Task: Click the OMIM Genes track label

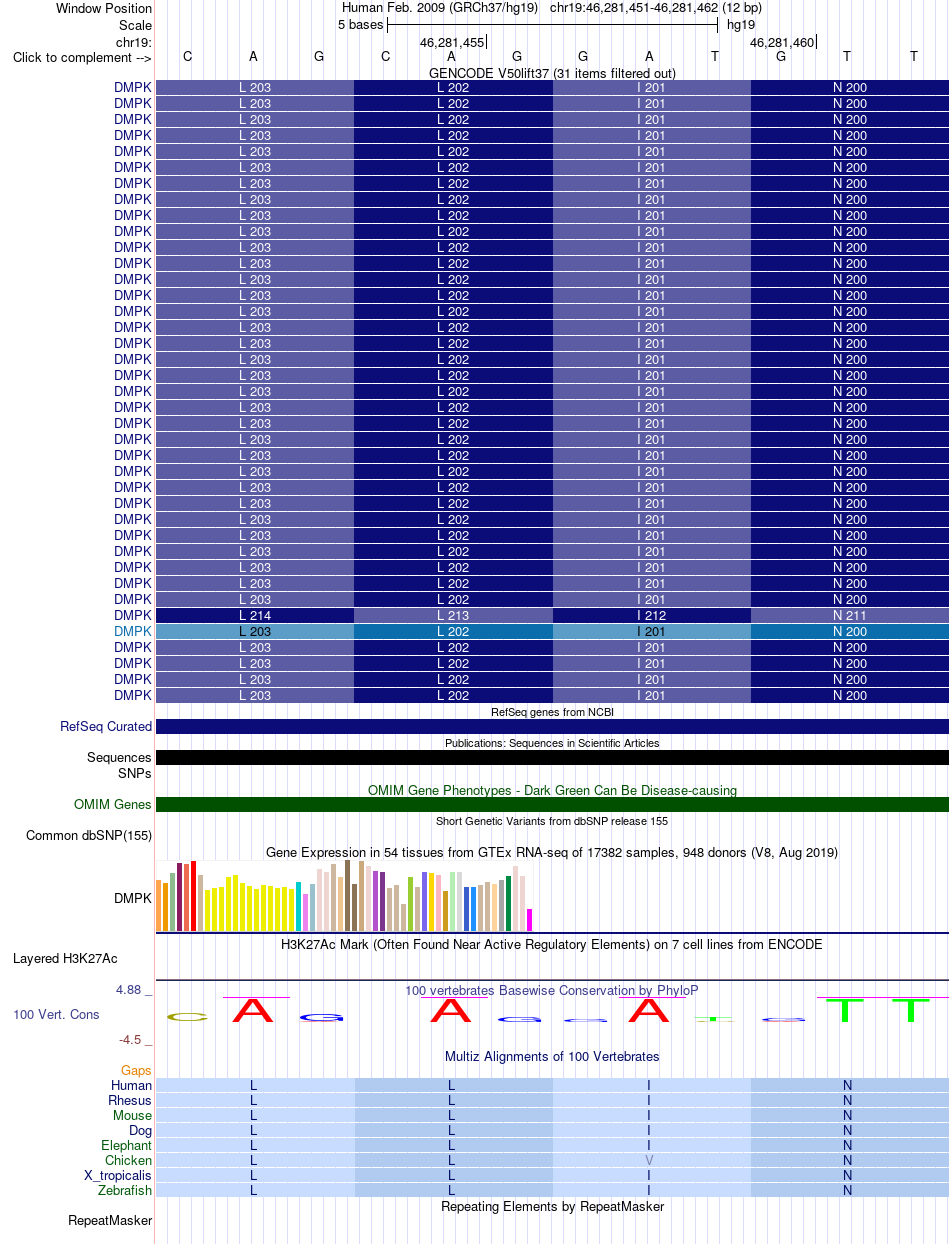Action: click(x=112, y=804)
